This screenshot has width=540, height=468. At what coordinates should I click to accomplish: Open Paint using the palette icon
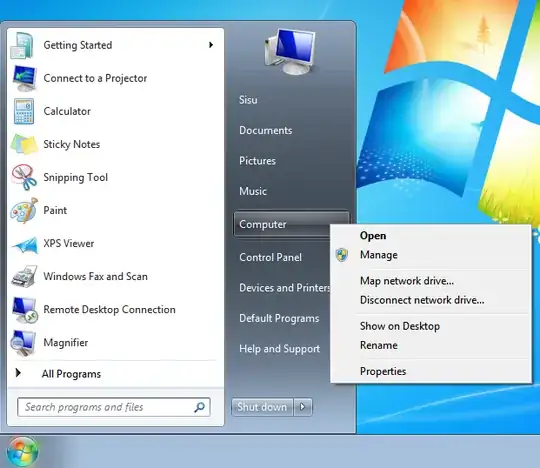click(24, 210)
